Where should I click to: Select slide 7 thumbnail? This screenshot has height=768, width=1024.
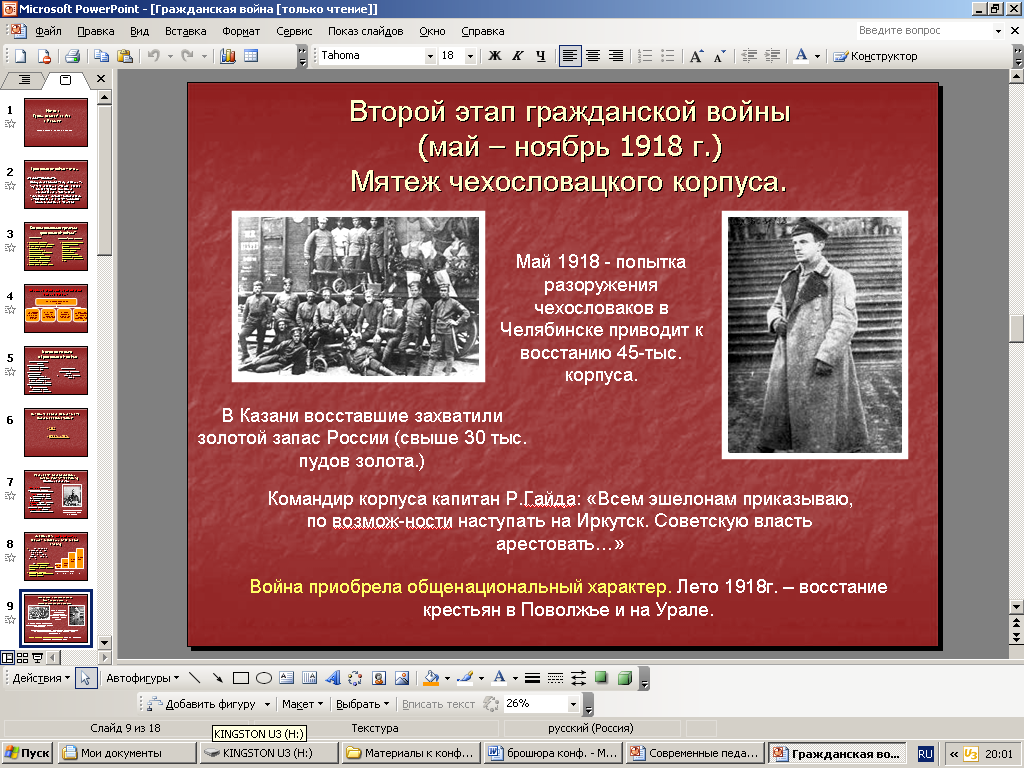point(56,494)
